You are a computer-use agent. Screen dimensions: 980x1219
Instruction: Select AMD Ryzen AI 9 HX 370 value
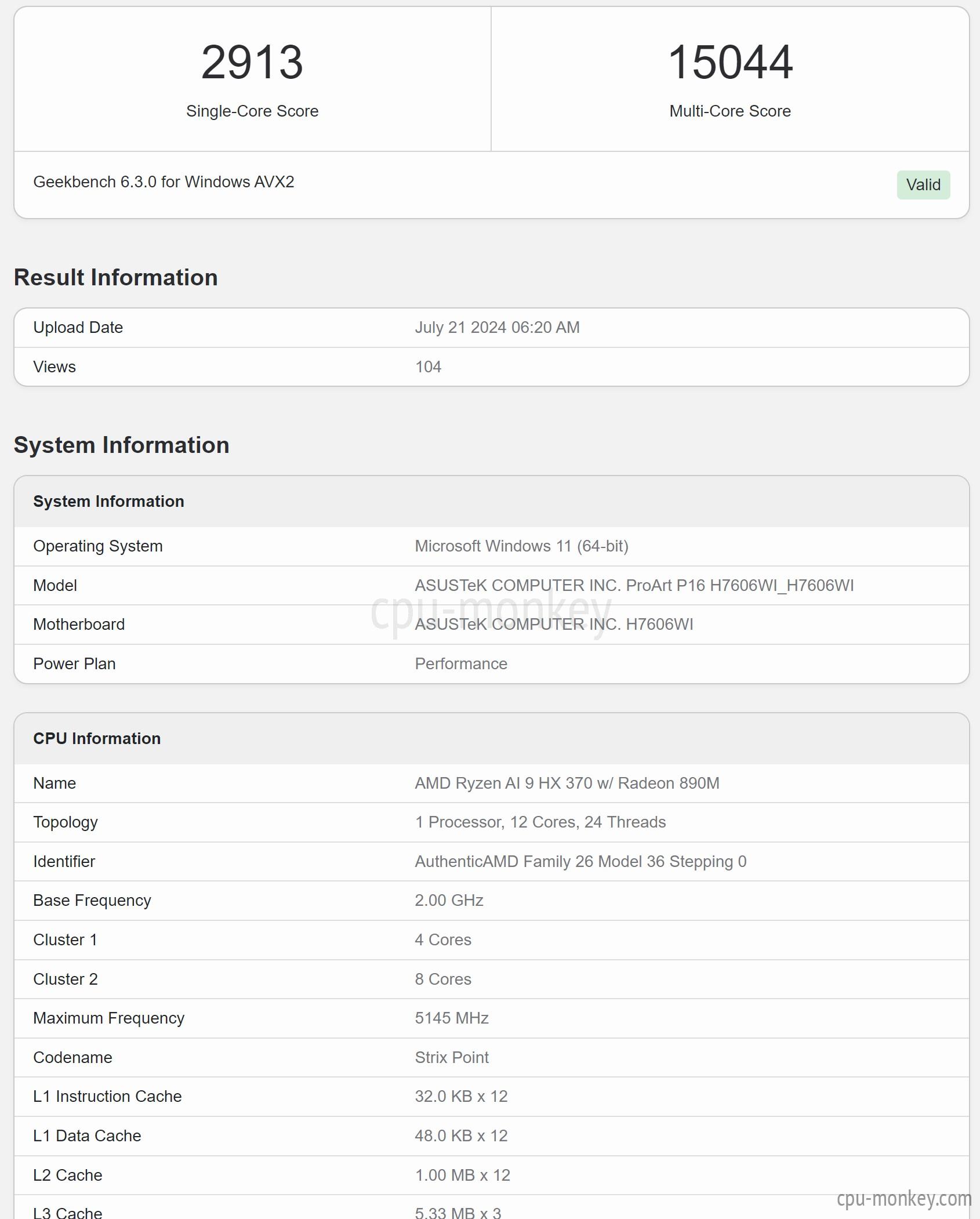click(567, 783)
